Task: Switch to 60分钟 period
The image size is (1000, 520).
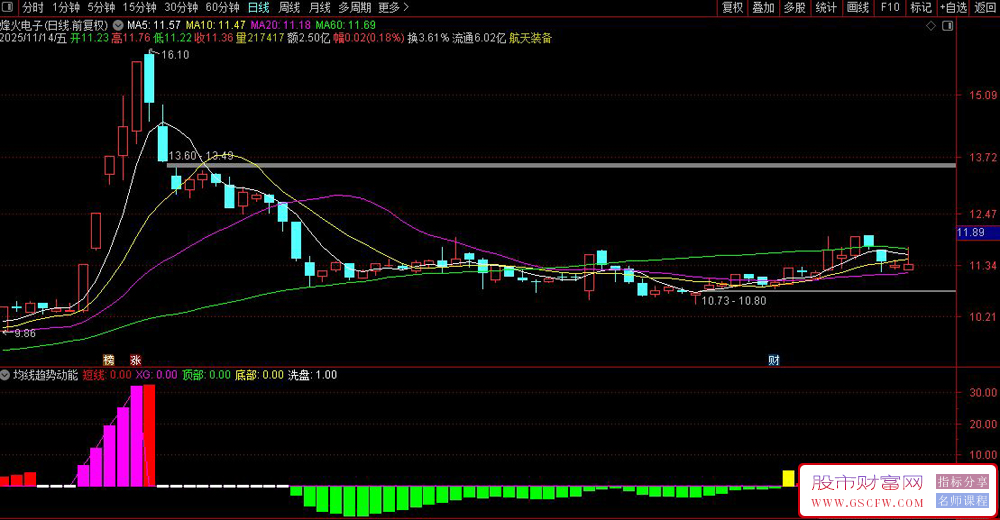Action: pyautogui.click(x=222, y=7)
